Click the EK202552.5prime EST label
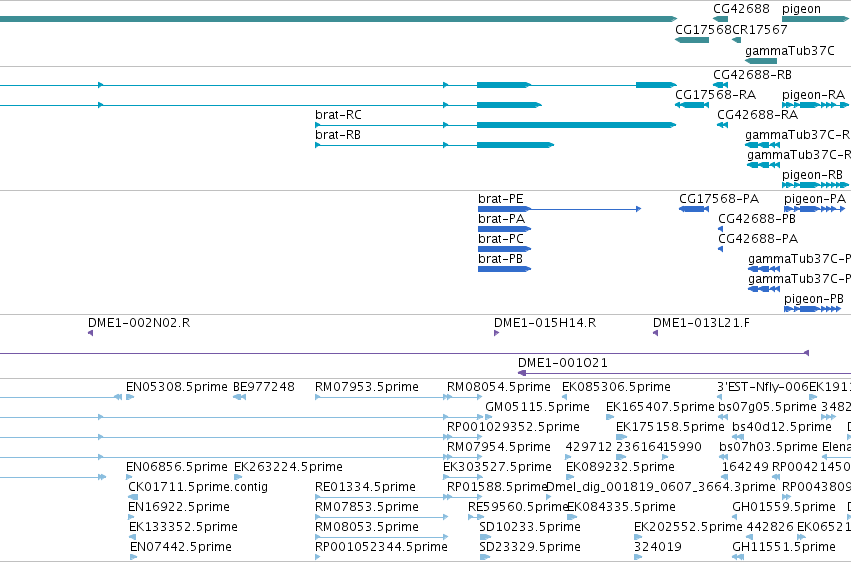 point(688,528)
